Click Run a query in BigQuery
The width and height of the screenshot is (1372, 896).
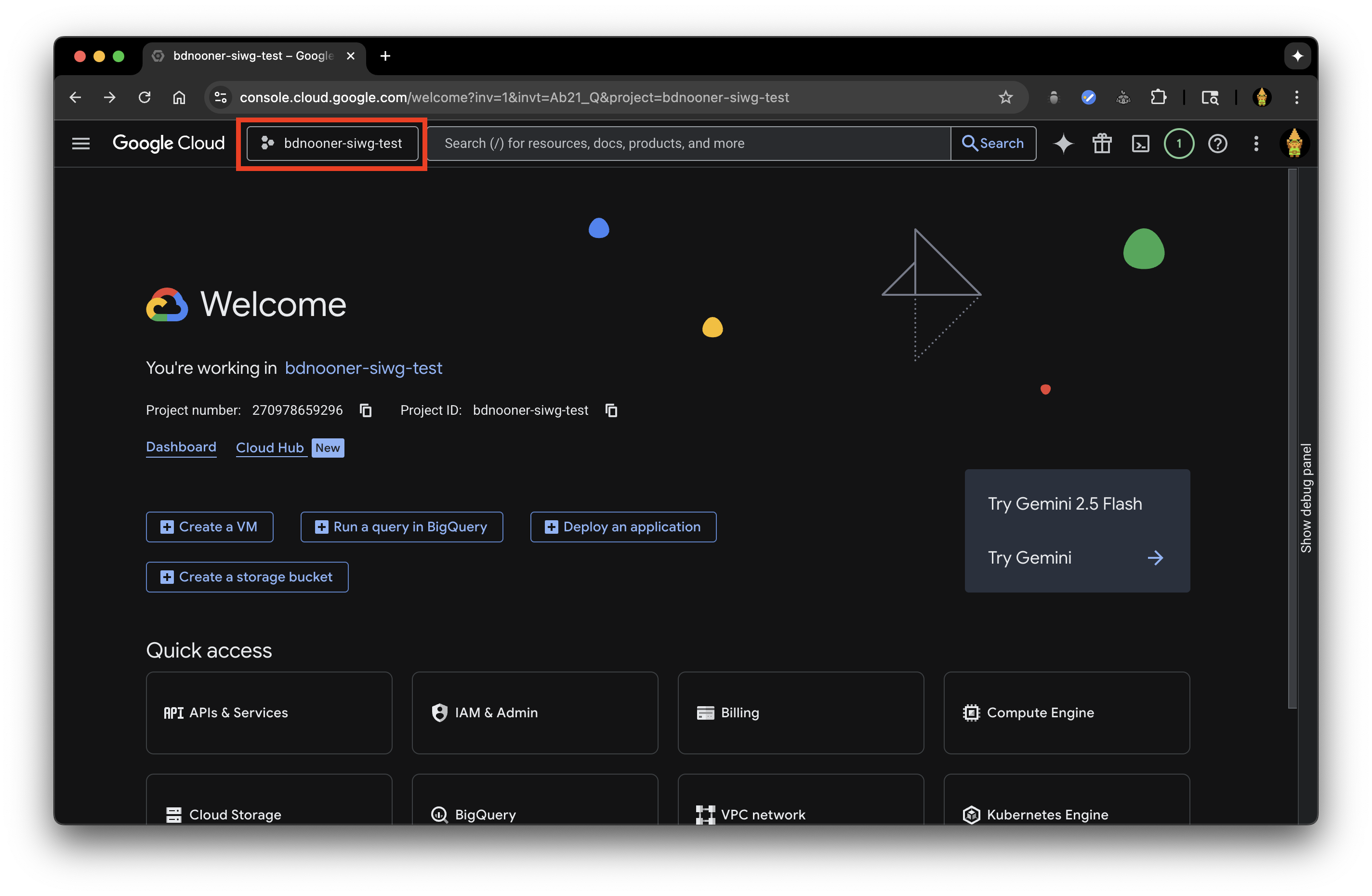401,527
